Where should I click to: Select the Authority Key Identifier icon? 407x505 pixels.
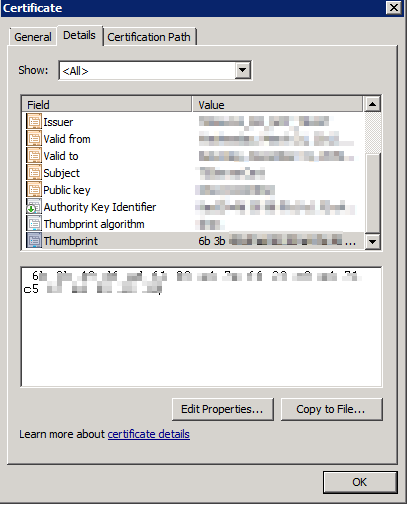point(34,207)
